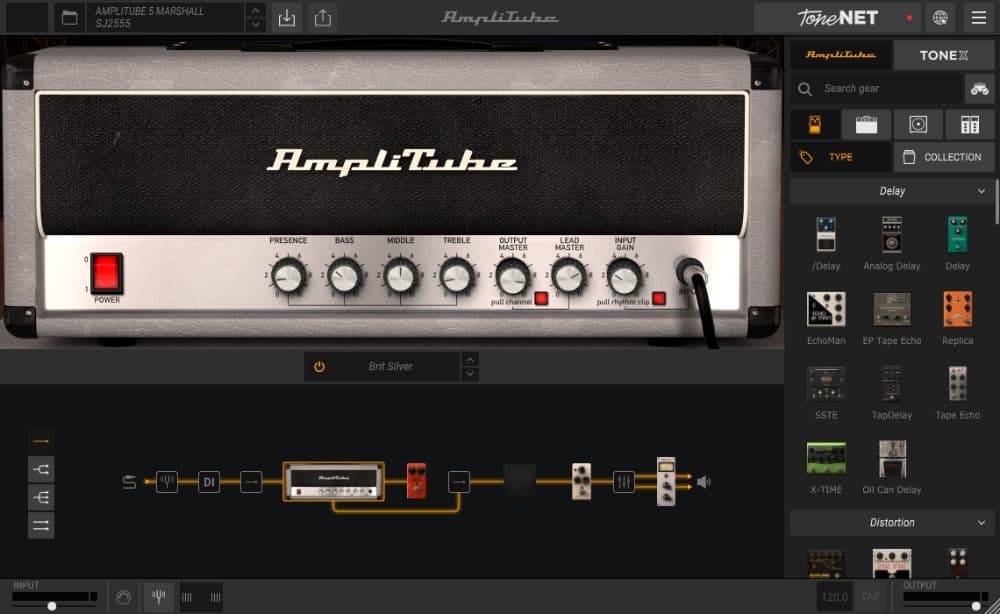Screen dimensions: 1000x614
Task: Open the preset browser folder icon
Action: coord(70,17)
